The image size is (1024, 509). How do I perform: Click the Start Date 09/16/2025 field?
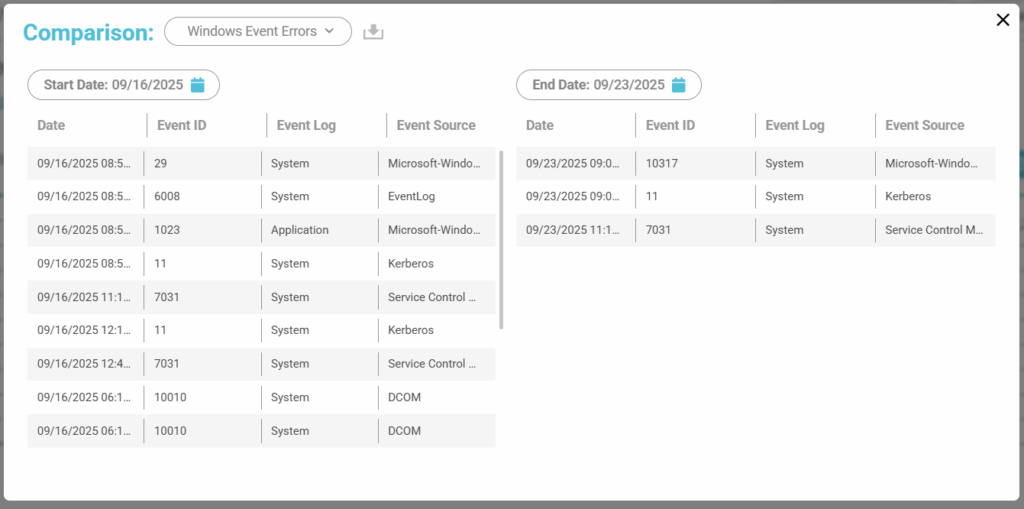[113, 85]
